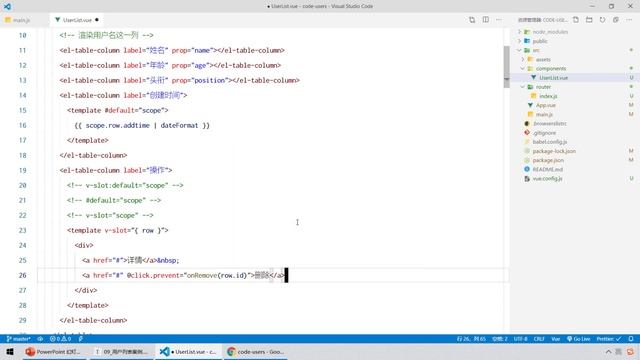This screenshot has height=360, width=640.
Task: Click the Prettier status item
Action: click(x=609, y=339)
